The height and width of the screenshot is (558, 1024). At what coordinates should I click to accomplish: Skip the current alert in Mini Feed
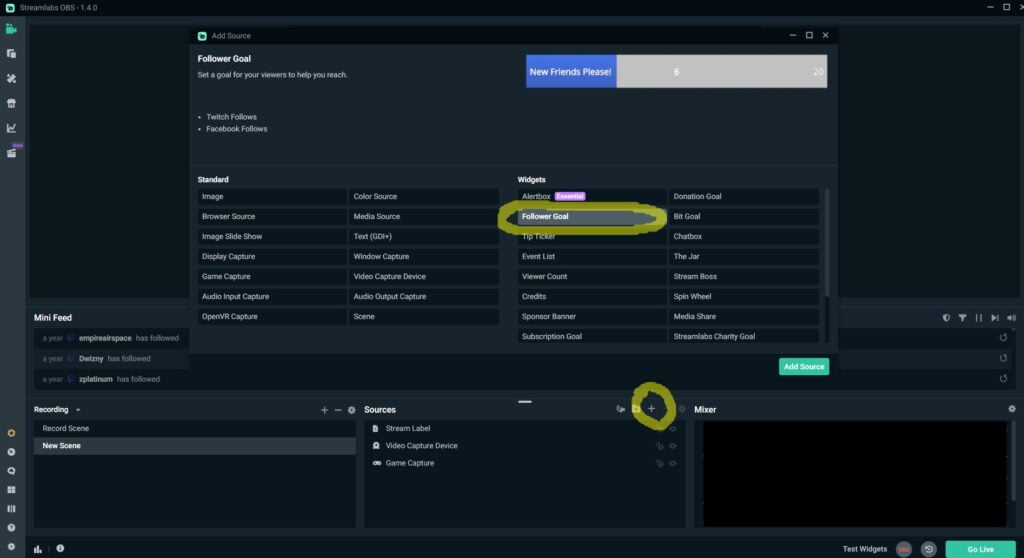click(995, 318)
